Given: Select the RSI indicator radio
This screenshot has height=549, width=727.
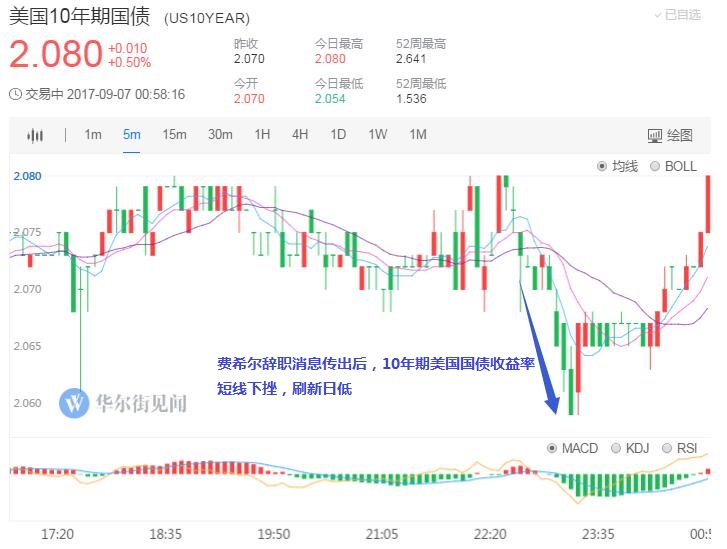Looking at the screenshot, I should (667, 448).
